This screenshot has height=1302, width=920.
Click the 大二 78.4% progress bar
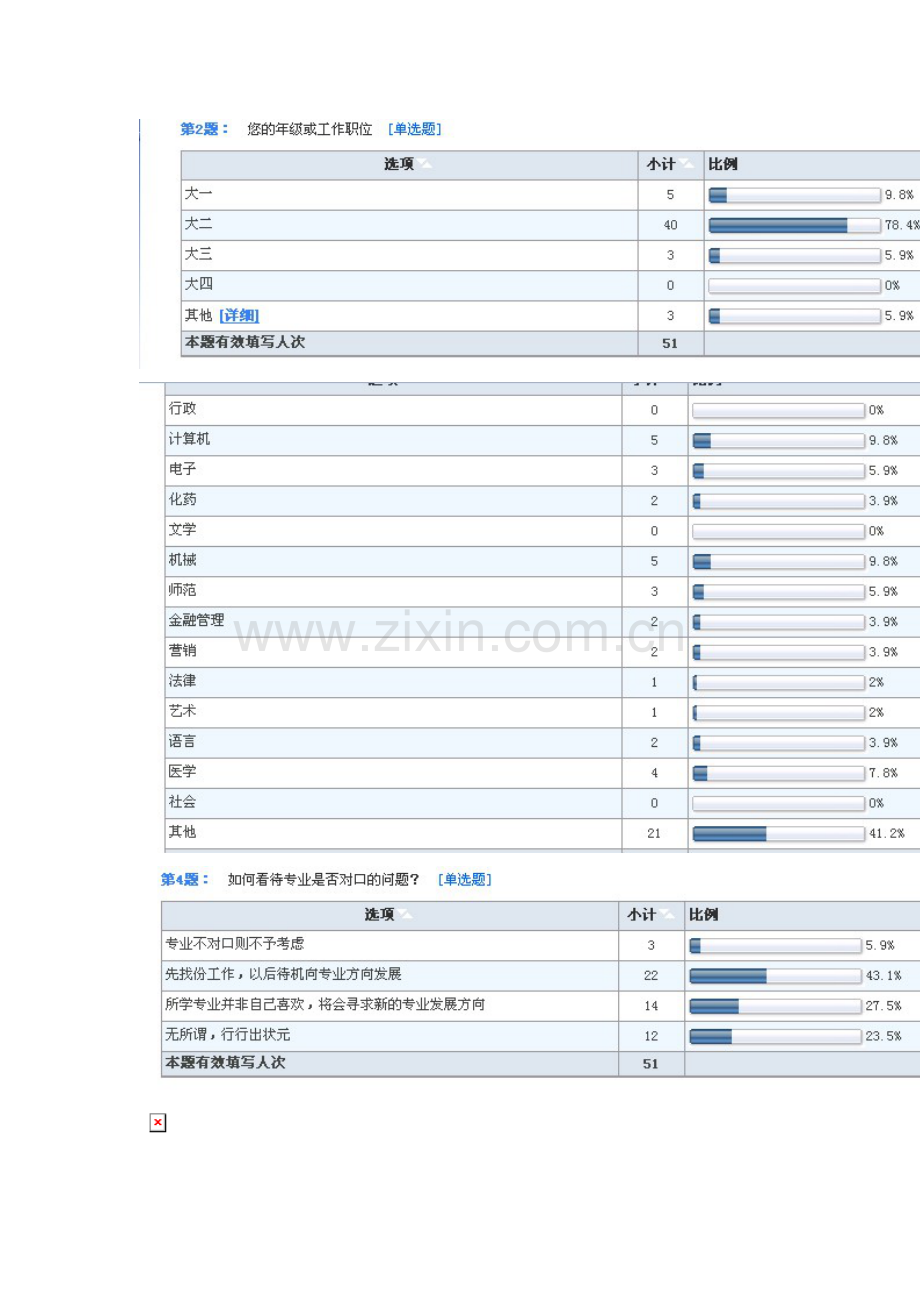tap(793, 226)
